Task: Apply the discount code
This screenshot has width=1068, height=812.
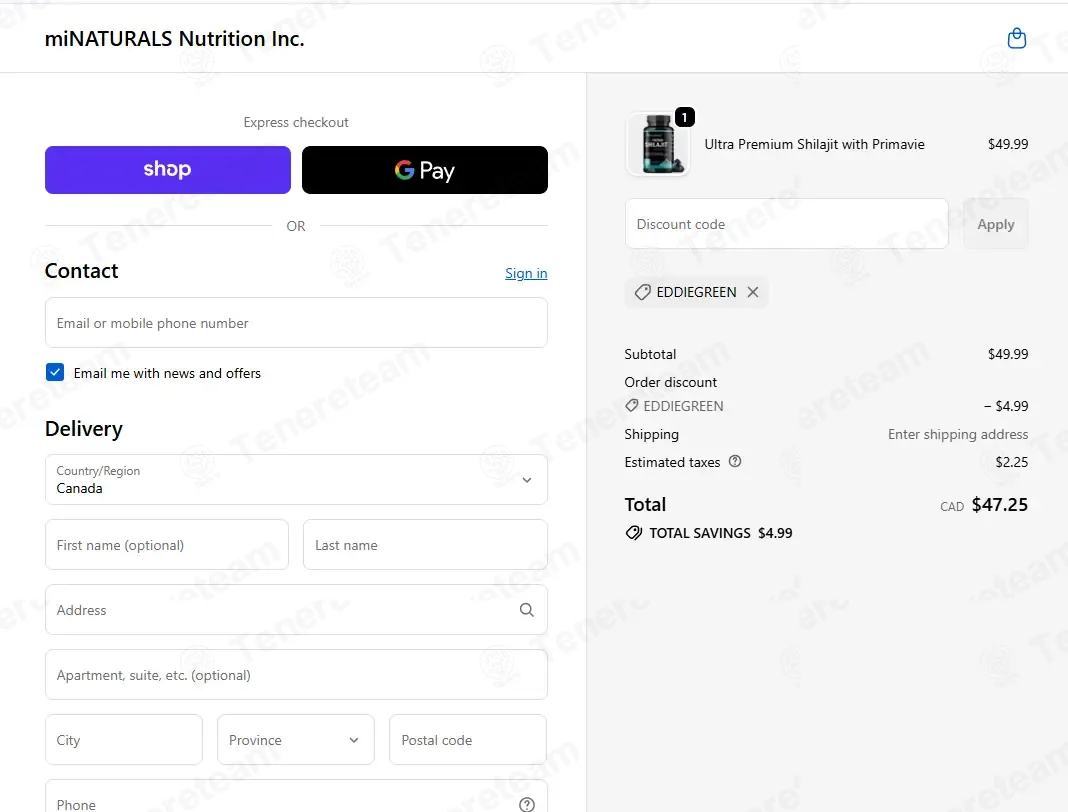Action: tap(995, 224)
